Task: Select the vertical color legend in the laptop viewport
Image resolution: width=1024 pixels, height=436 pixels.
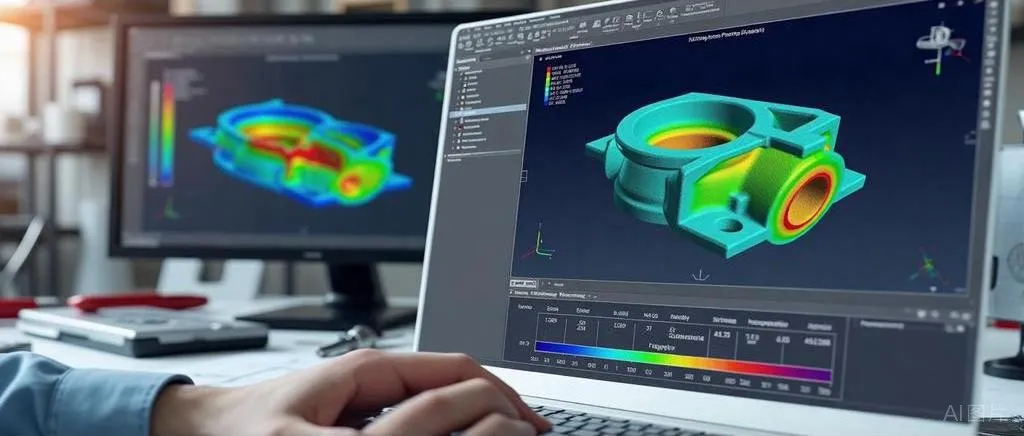Action: point(547,85)
